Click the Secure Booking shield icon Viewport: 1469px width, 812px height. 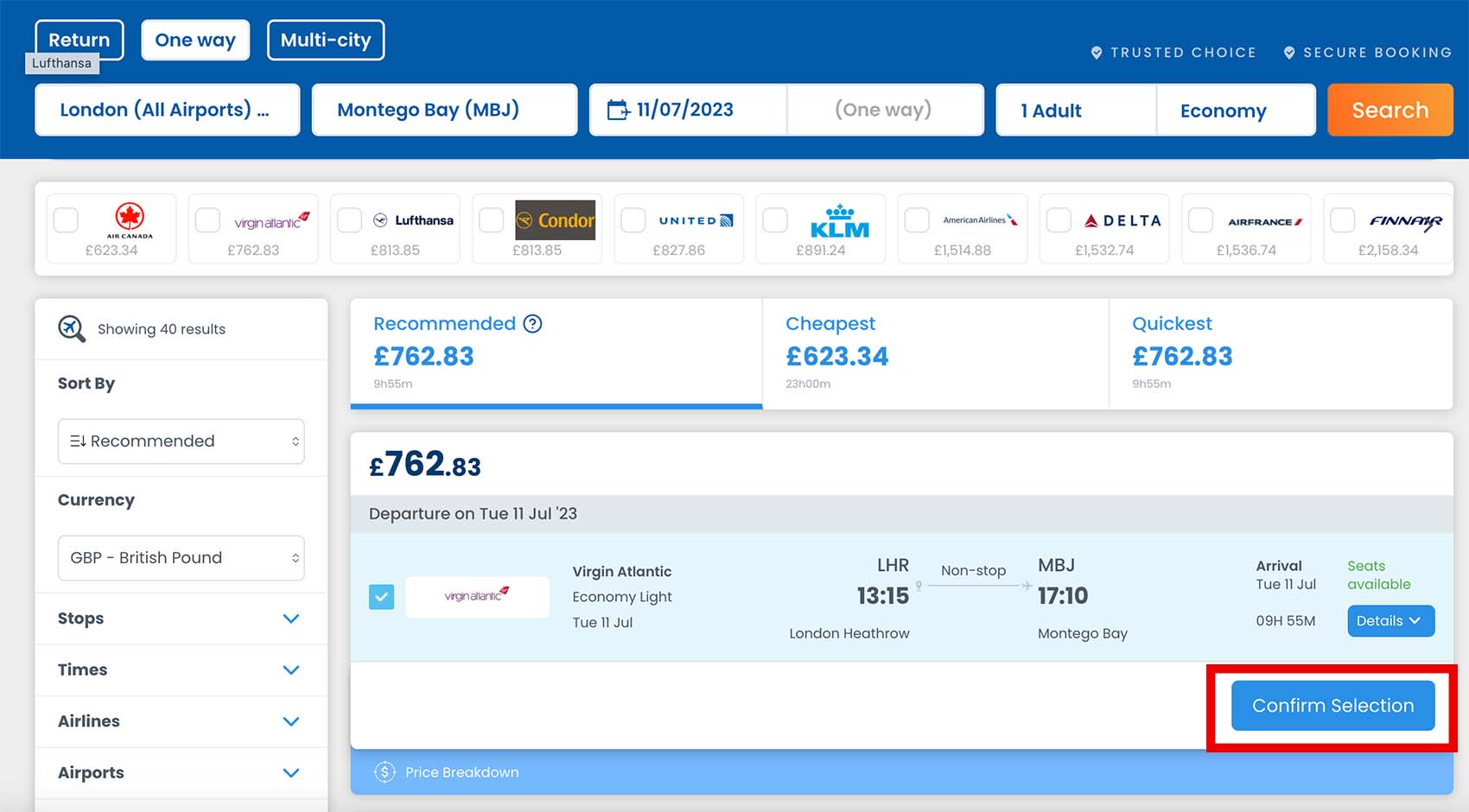tap(1289, 53)
